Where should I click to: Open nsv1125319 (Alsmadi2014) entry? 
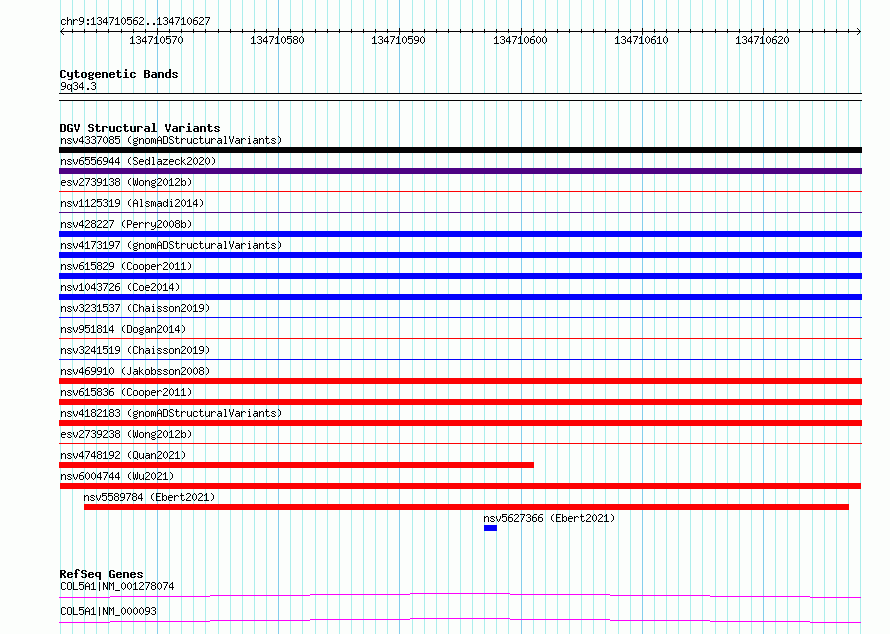[132, 203]
